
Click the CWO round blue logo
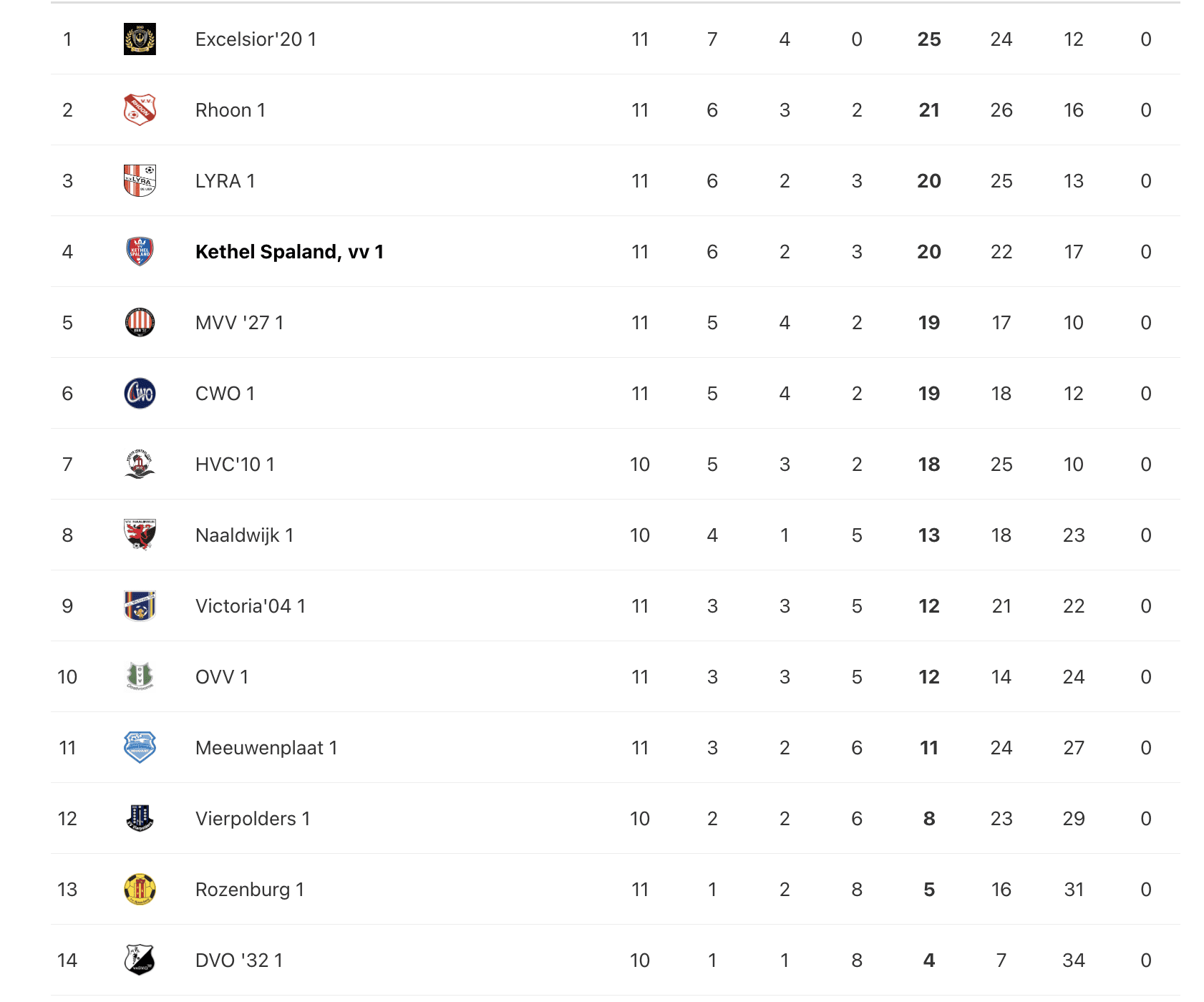point(140,394)
